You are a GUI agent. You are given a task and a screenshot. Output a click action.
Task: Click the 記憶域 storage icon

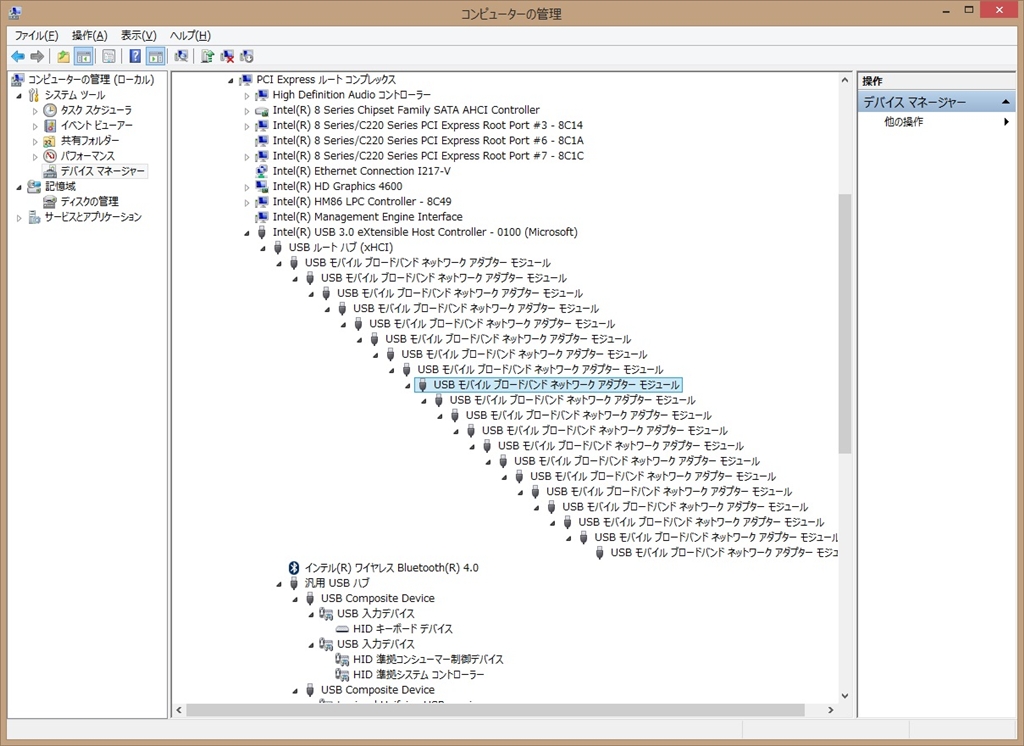(x=34, y=187)
